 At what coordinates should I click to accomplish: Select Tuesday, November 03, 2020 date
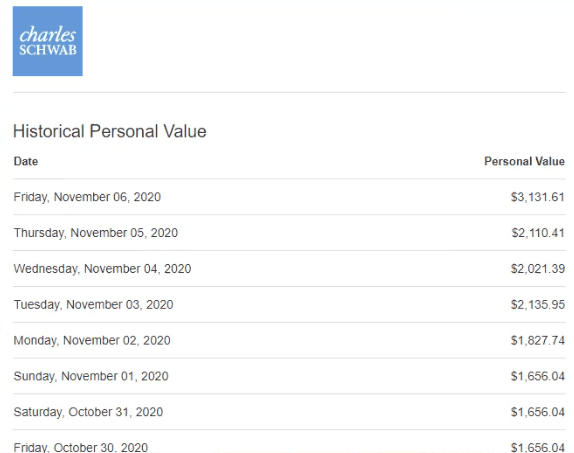point(93,305)
